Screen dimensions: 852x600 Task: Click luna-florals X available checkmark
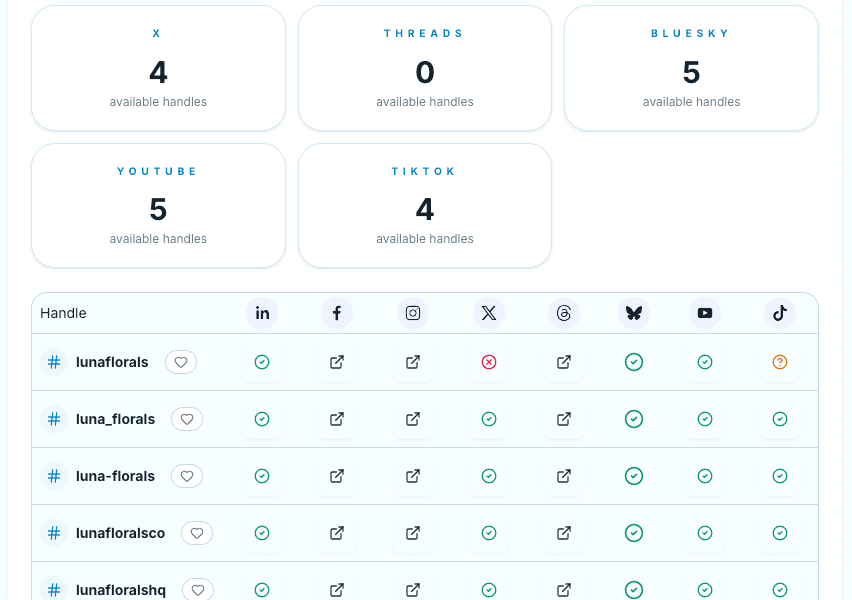(489, 476)
